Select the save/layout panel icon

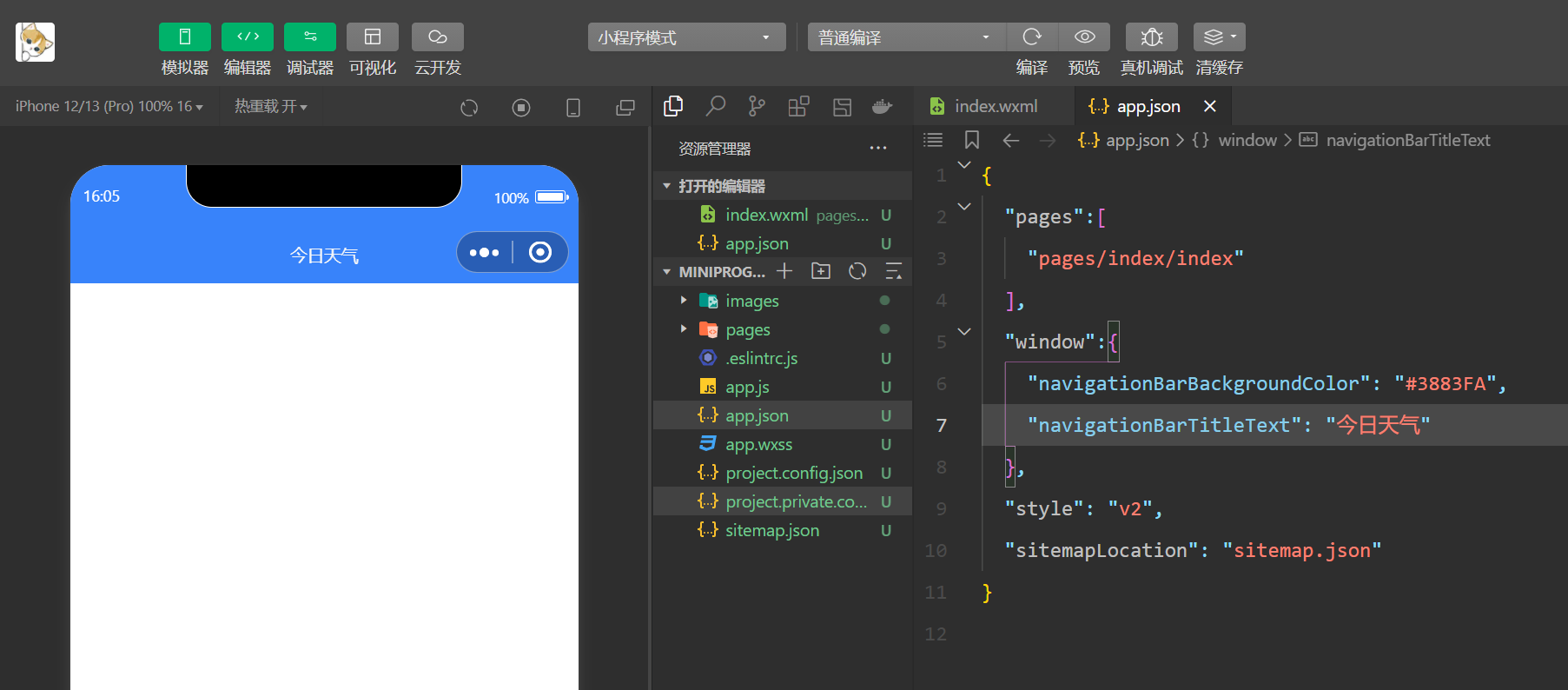coord(842,106)
